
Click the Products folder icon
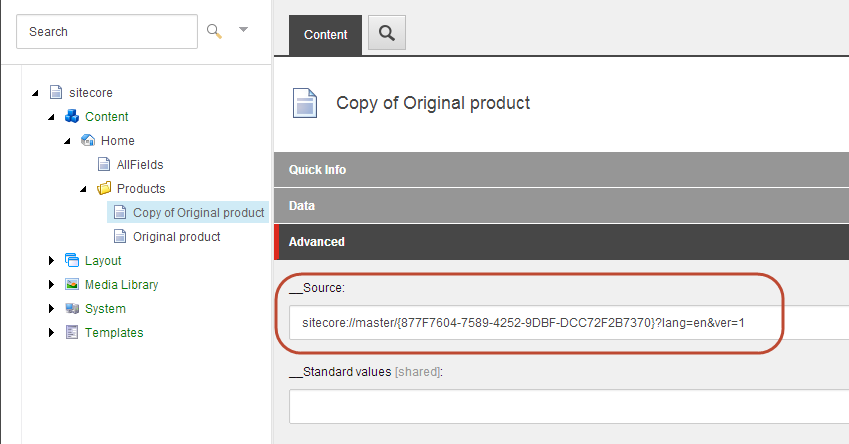(x=104, y=189)
